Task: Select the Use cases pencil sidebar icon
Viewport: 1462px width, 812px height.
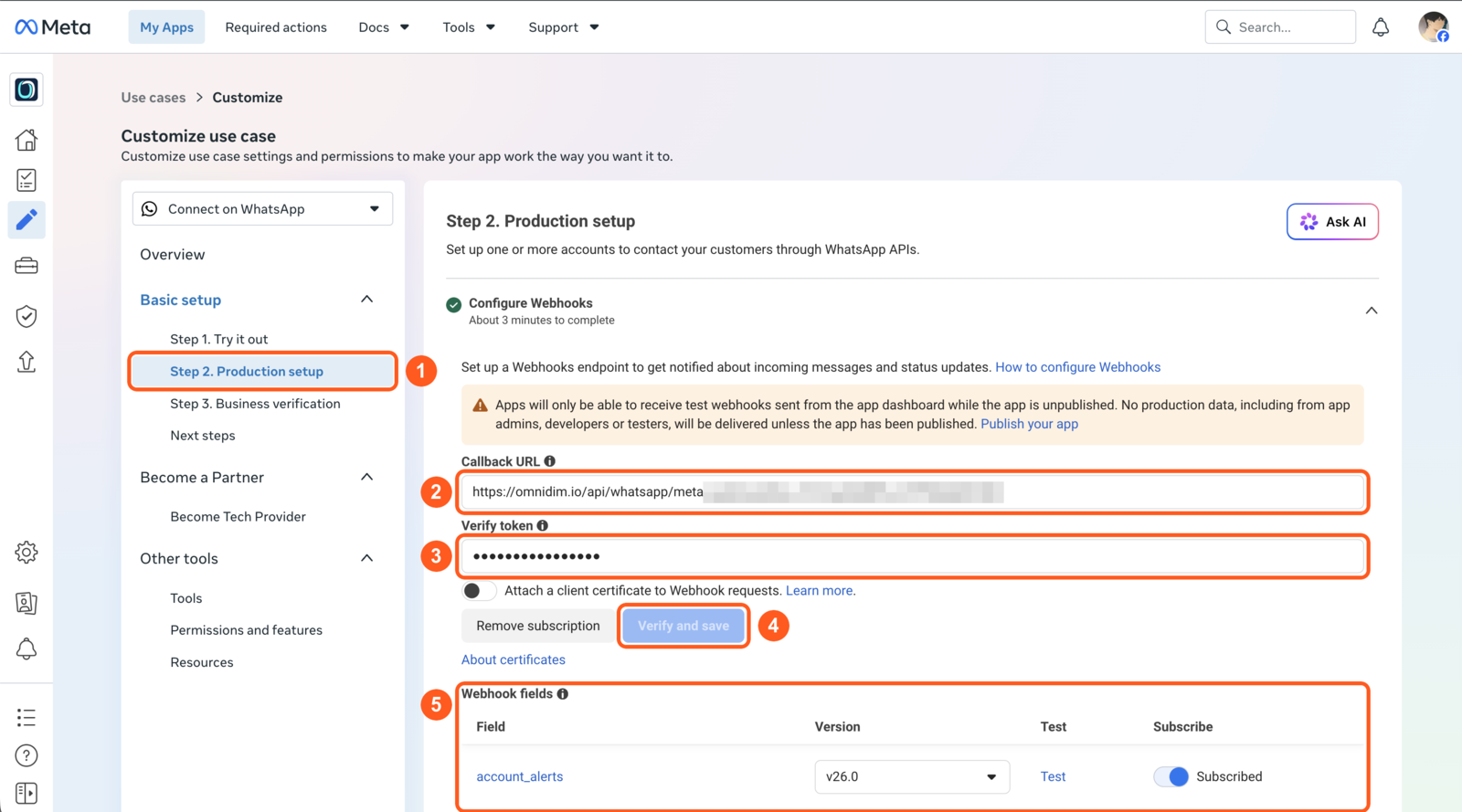Action: [26, 220]
